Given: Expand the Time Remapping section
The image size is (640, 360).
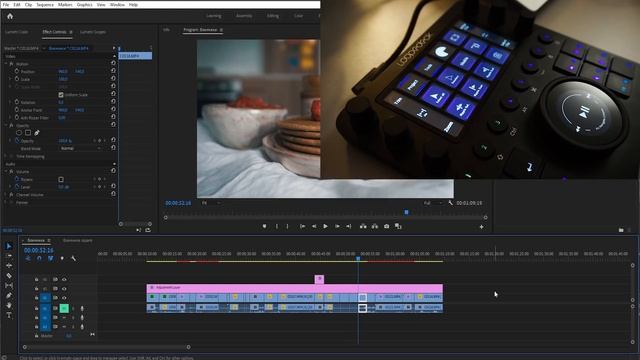Looking at the screenshot, I should click(6, 156).
